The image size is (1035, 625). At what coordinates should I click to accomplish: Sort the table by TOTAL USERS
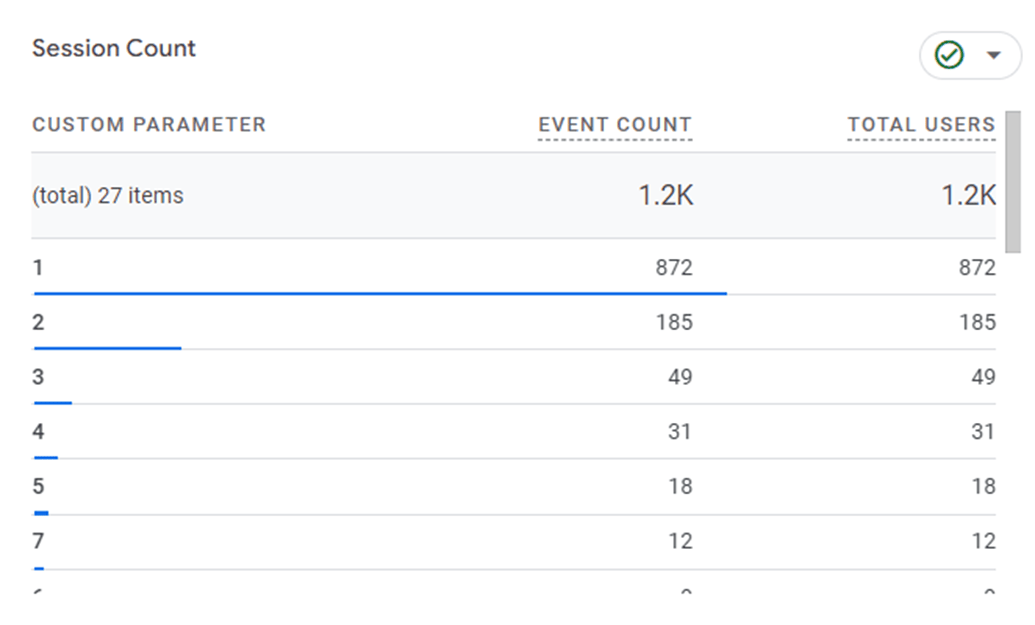click(921, 124)
